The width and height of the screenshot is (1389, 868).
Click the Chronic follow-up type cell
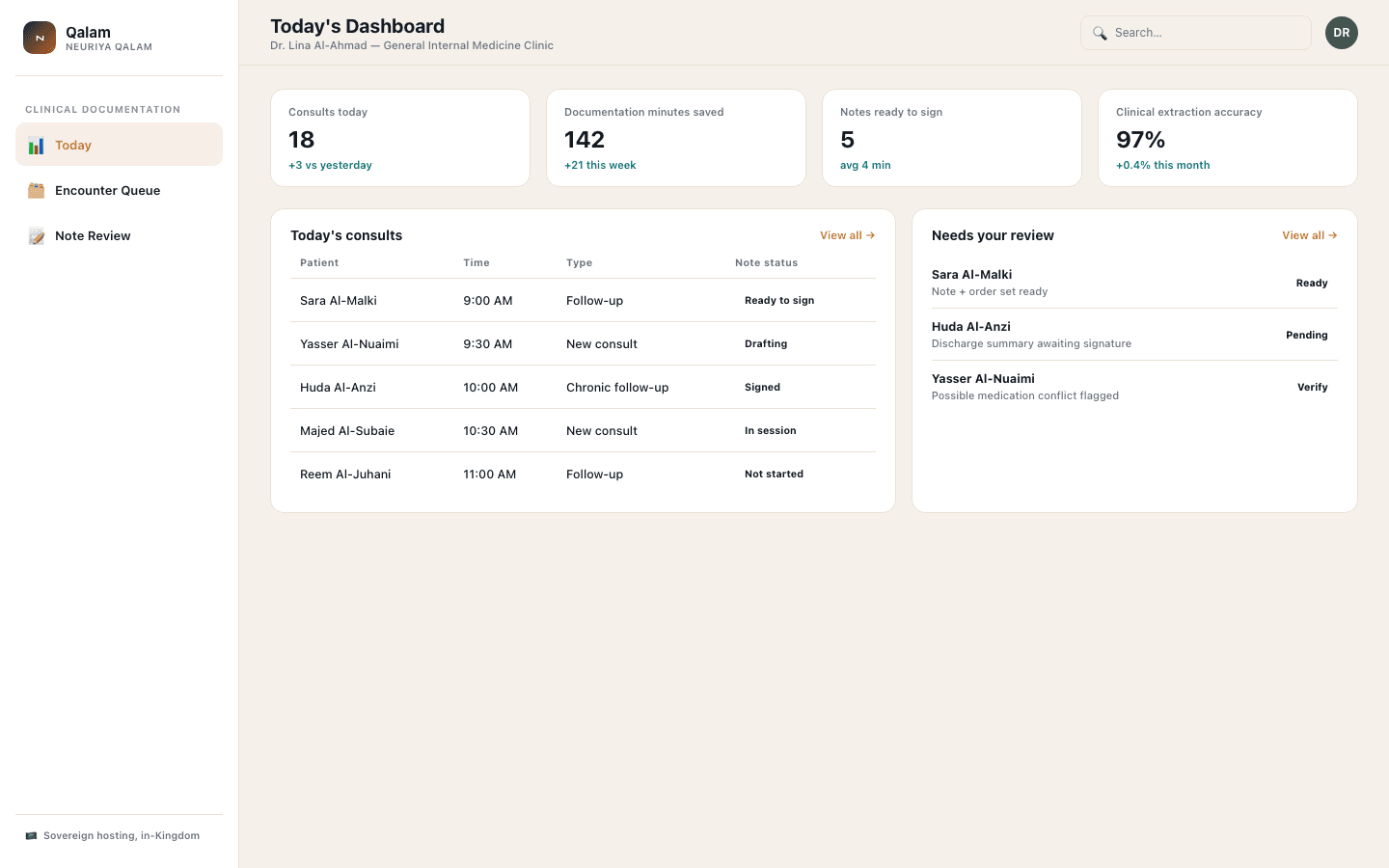pyautogui.click(x=617, y=388)
